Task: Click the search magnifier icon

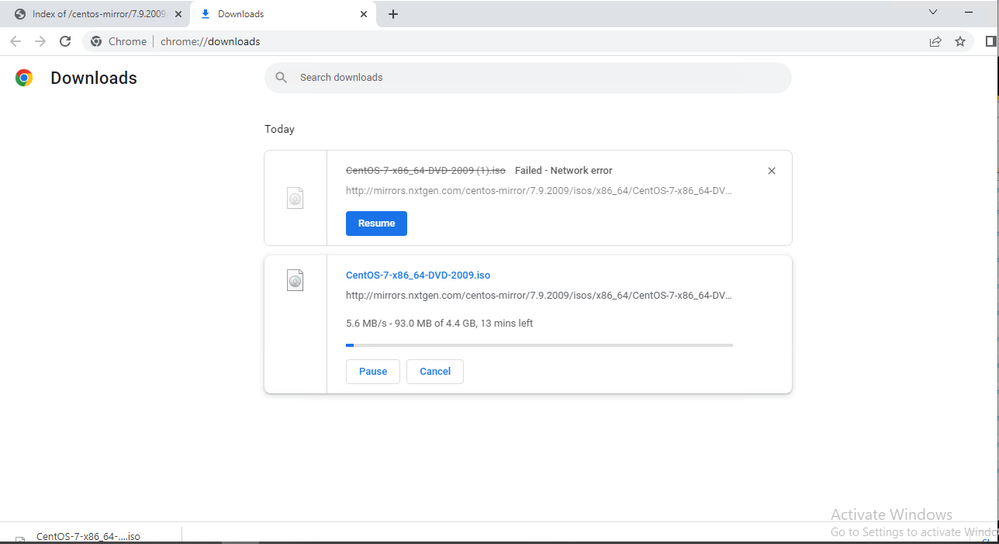Action: (281, 78)
